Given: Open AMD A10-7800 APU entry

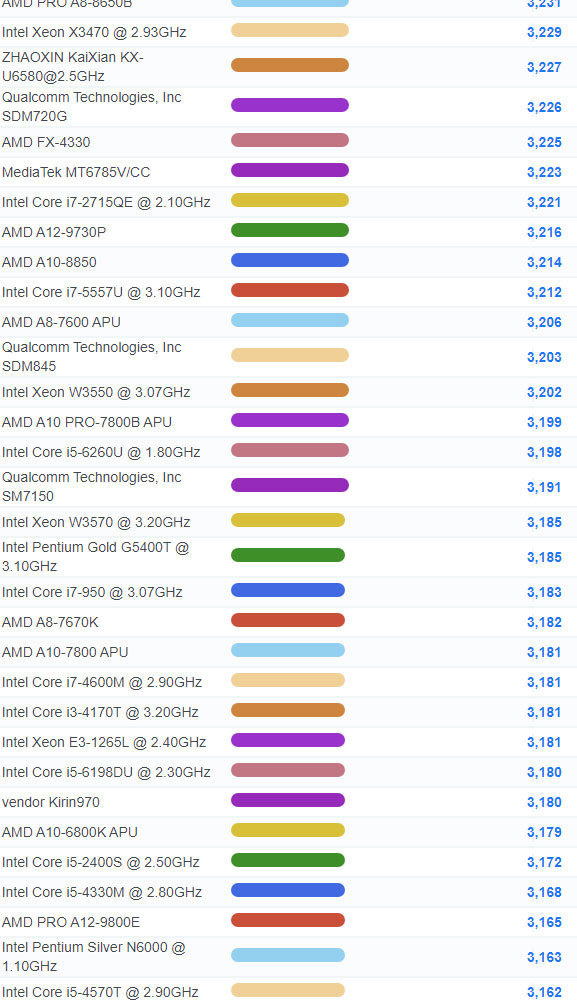Looking at the screenshot, I should (65, 652).
